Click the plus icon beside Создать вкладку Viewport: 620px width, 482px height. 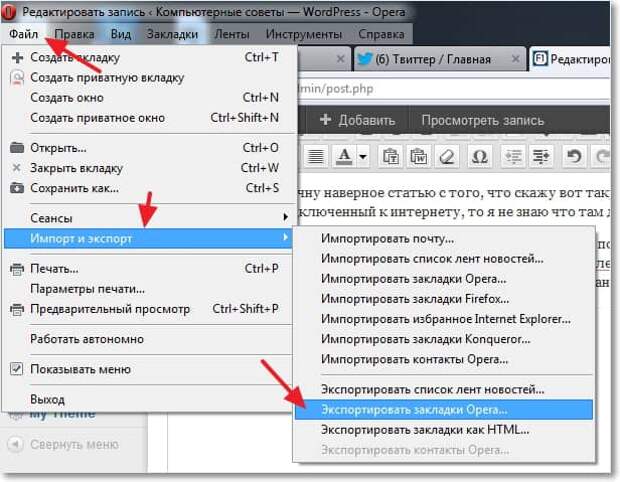coord(17,58)
